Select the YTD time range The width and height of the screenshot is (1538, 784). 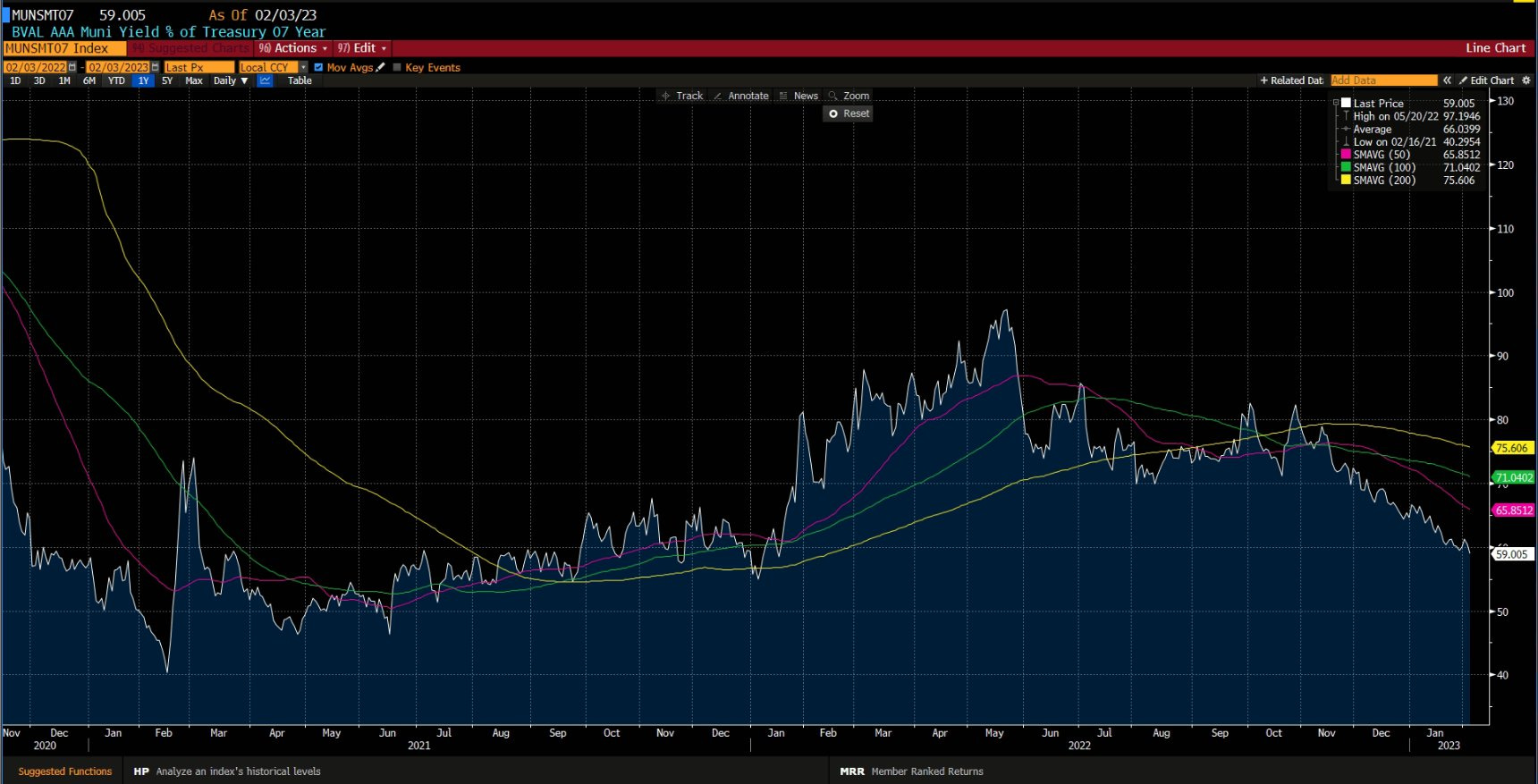(116, 80)
